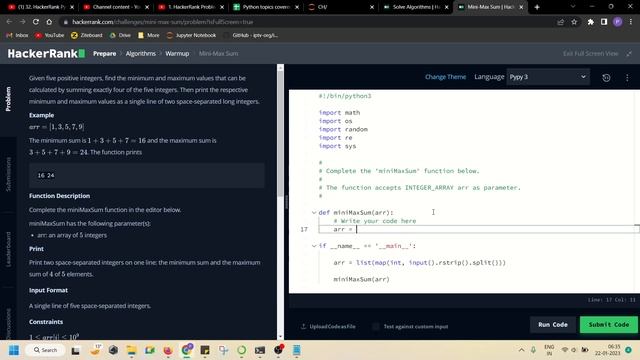Open the Chrome profile avatar
Viewport: 640px width, 360px height.
618,22
